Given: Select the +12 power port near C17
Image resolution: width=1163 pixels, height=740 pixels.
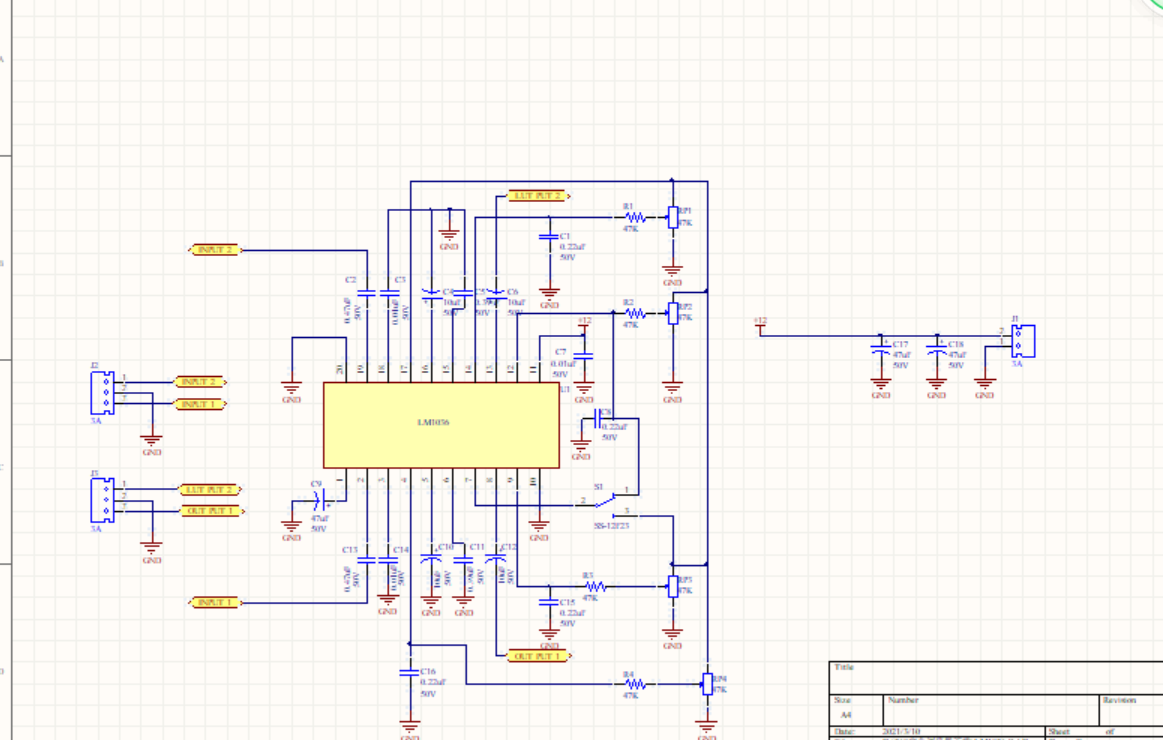Looking at the screenshot, I should 760,325.
